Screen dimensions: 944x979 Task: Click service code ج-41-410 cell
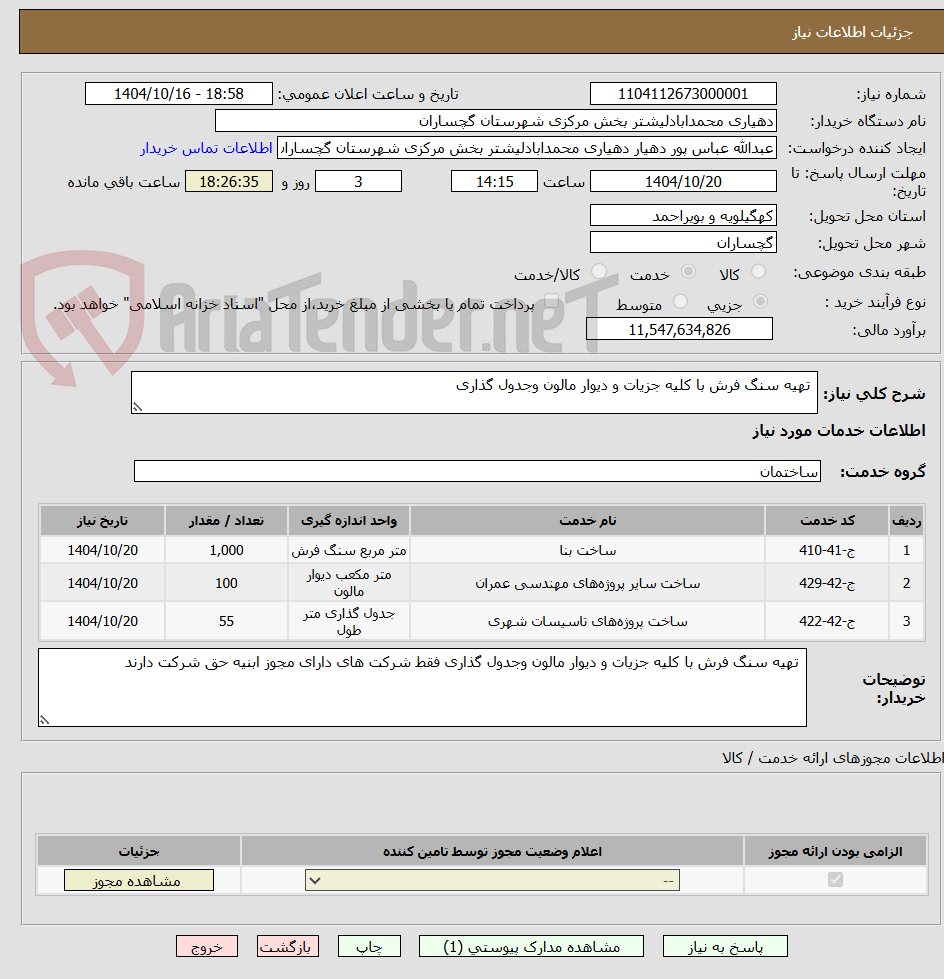point(827,550)
